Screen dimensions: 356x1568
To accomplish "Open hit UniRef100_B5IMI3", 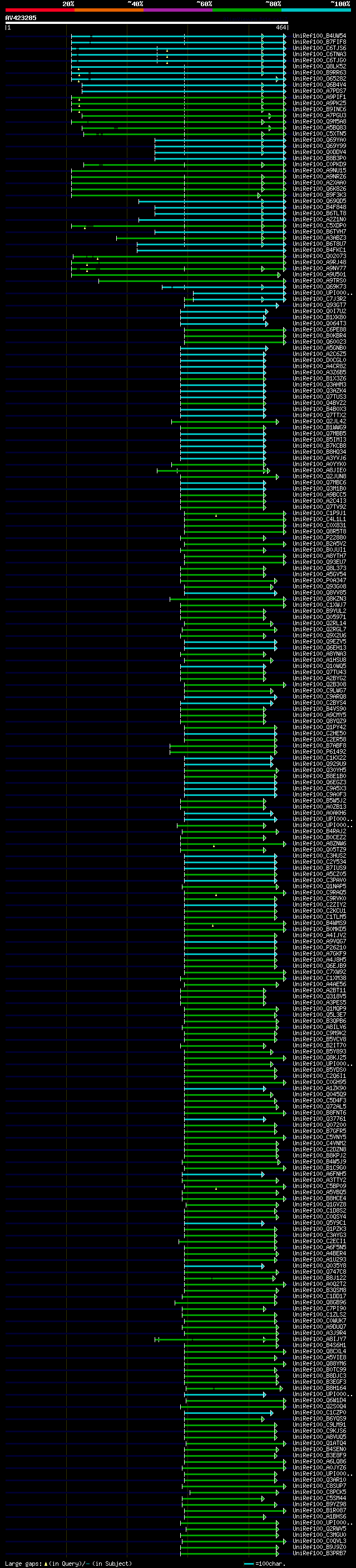I will pyautogui.click(x=319, y=439).
